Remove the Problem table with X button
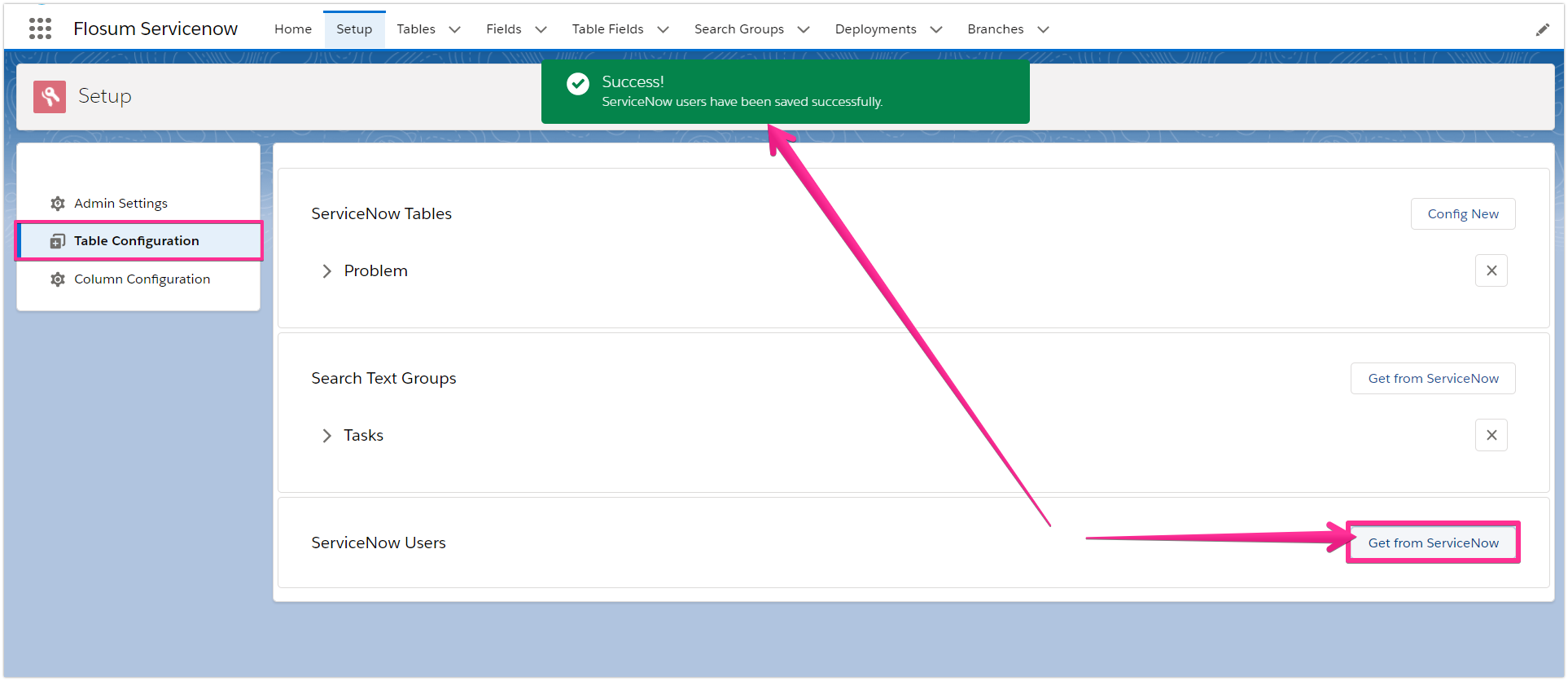Viewport: 1568px width, 681px height. coord(1491,270)
